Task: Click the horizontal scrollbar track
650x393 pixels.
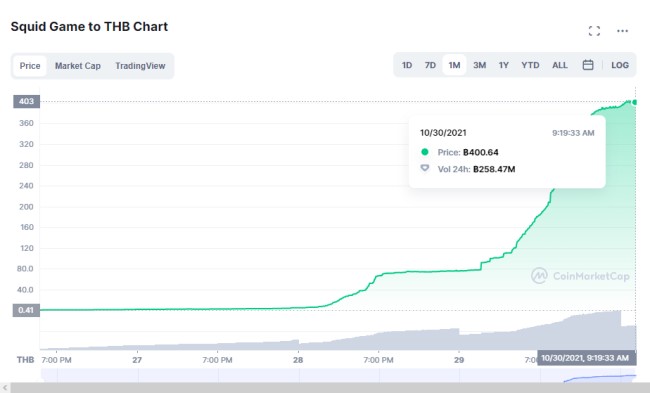Action: (x=330, y=388)
